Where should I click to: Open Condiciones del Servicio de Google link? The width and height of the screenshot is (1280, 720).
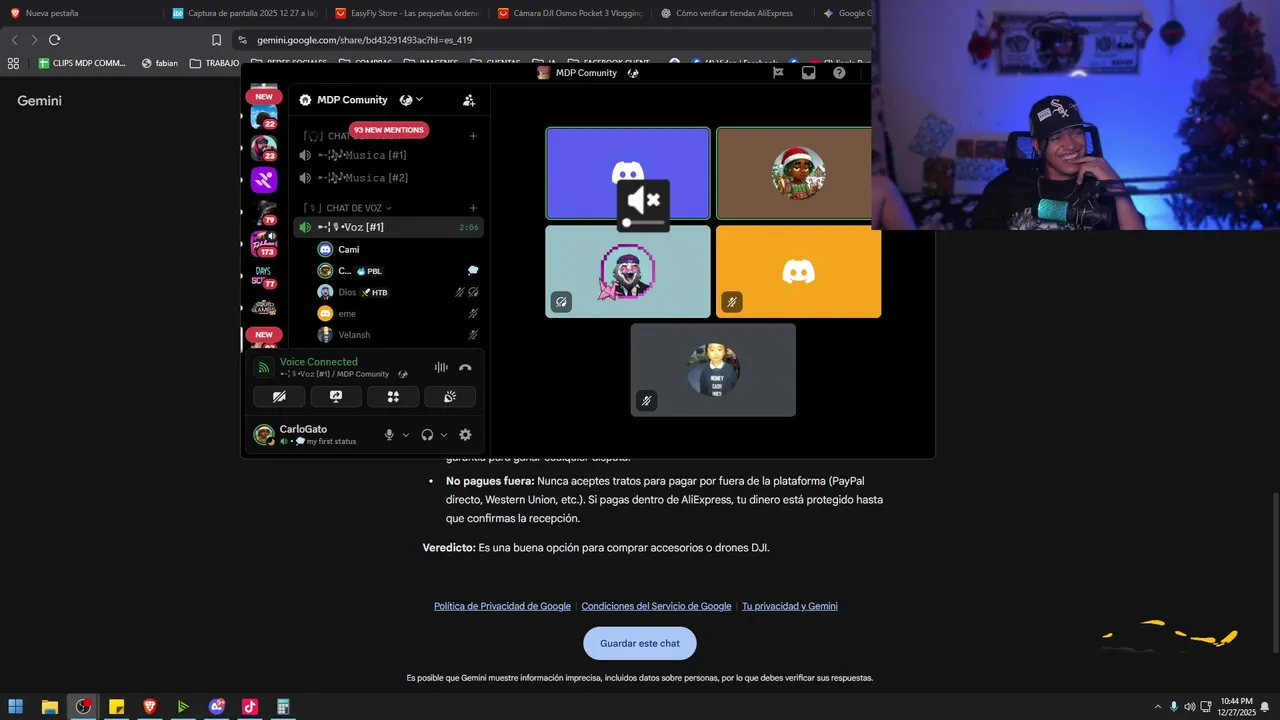coord(656,606)
